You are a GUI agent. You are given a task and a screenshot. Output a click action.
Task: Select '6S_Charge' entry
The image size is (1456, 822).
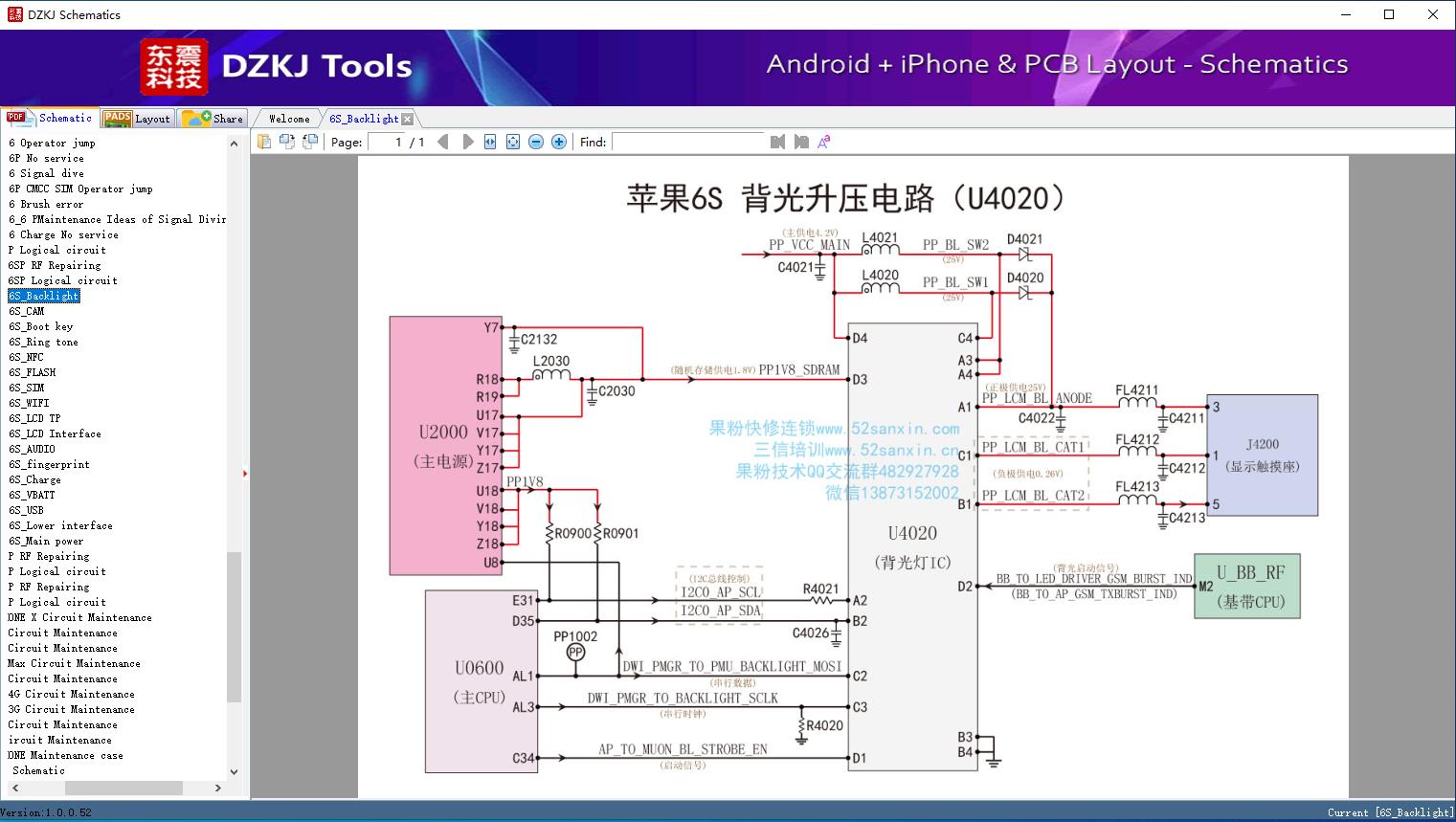(x=34, y=479)
